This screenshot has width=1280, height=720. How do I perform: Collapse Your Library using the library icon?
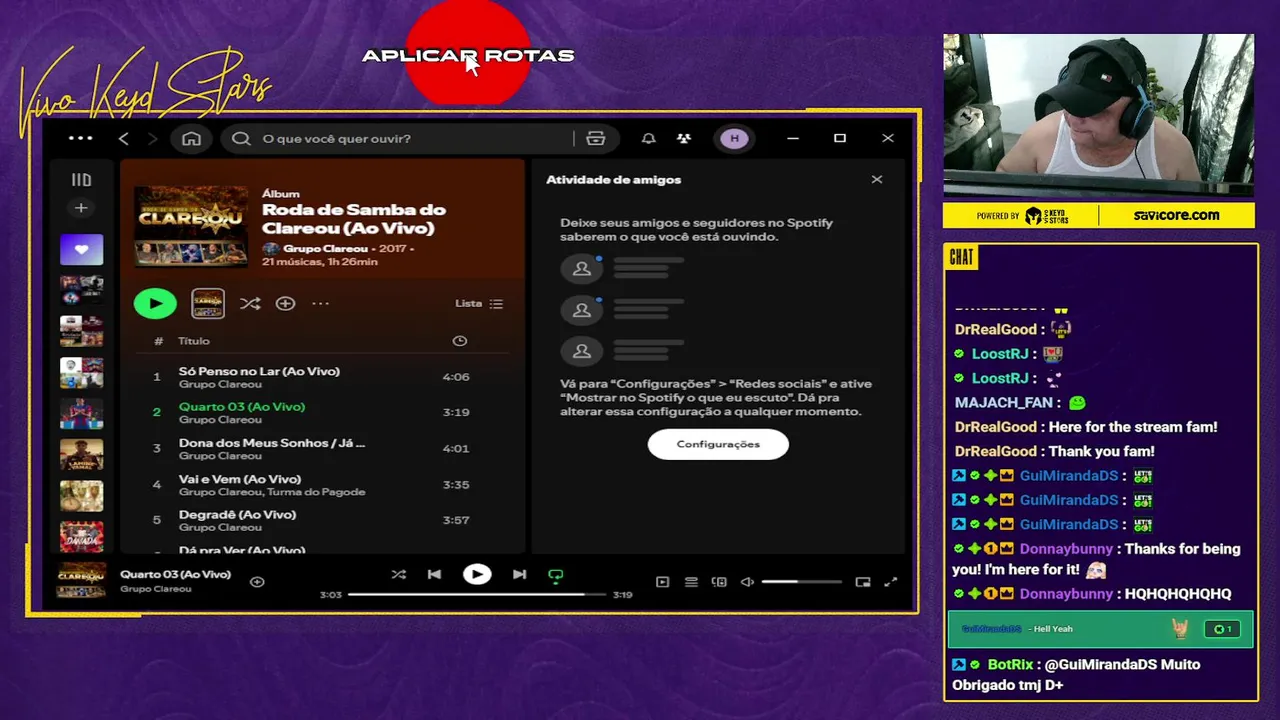81,180
